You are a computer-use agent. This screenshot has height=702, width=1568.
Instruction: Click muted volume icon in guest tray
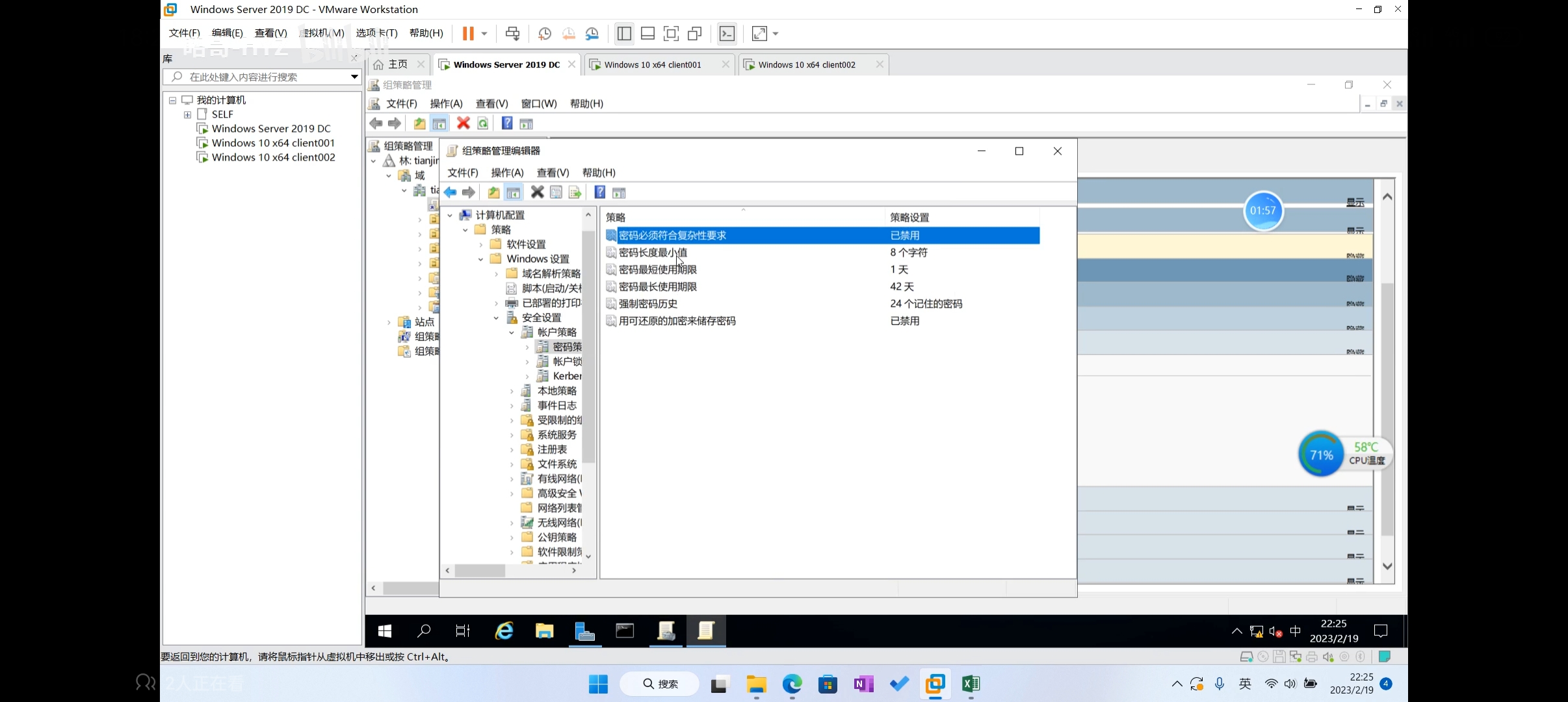coord(1275,631)
